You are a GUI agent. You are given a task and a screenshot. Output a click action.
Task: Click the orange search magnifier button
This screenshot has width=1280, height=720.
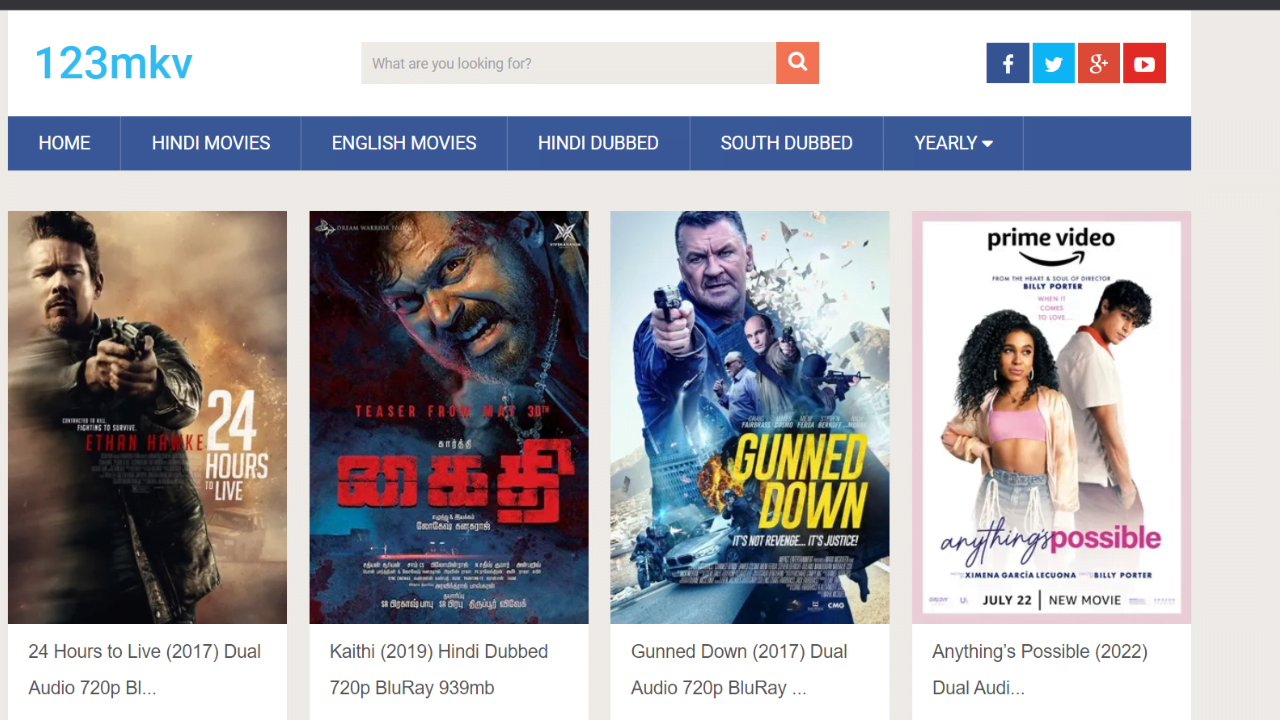pyautogui.click(x=797, y=63)
